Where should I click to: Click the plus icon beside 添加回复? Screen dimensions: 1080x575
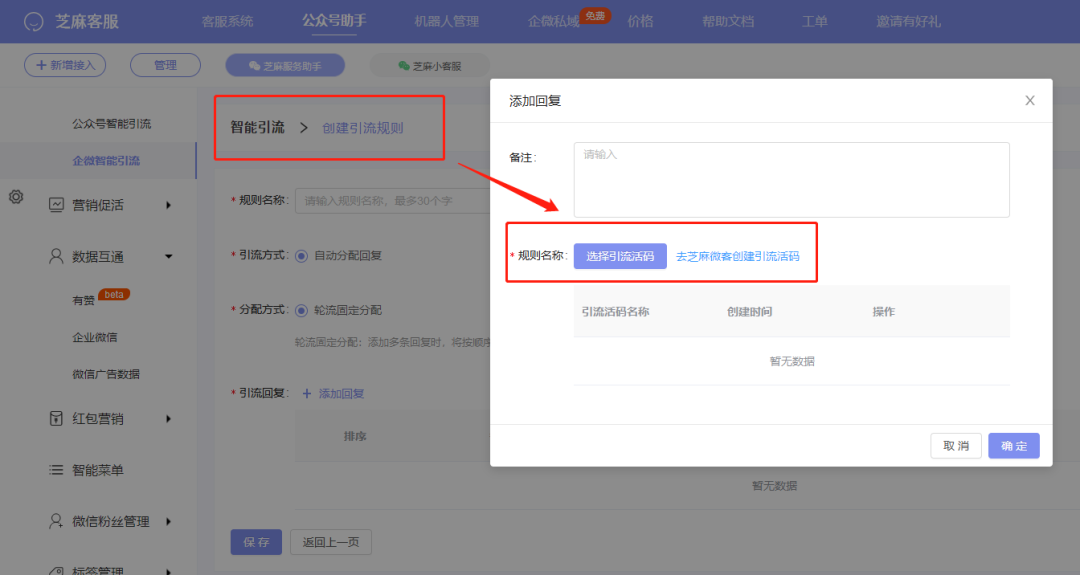point(307,393)
